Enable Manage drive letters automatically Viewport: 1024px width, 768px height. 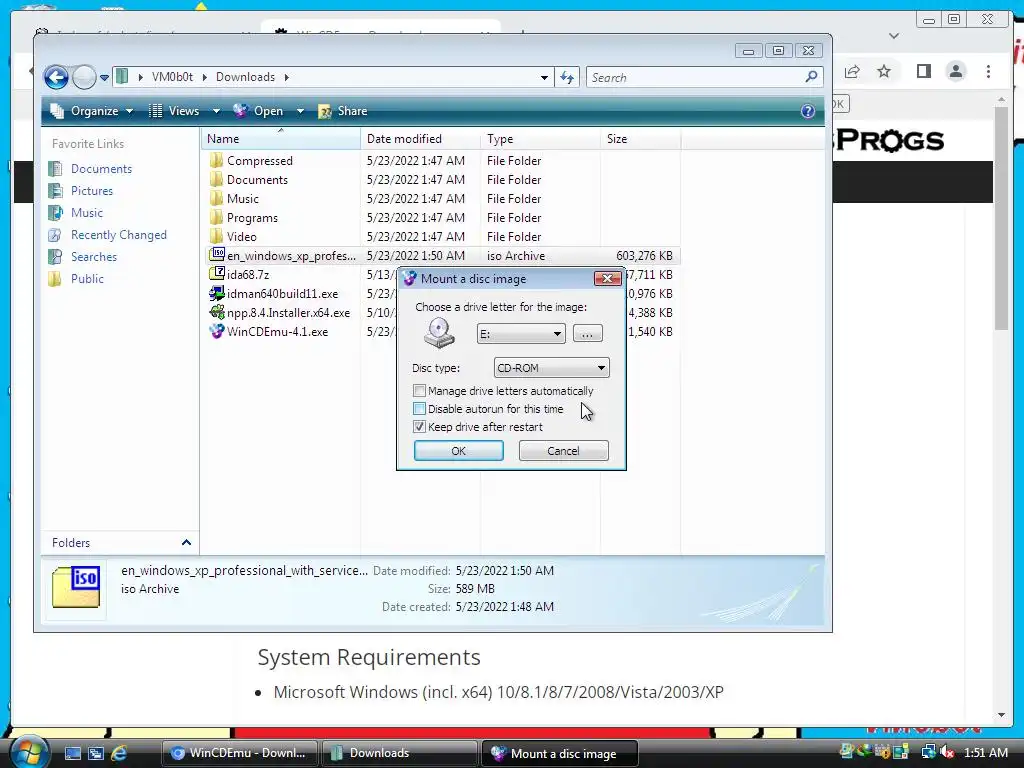pos(419,391)
